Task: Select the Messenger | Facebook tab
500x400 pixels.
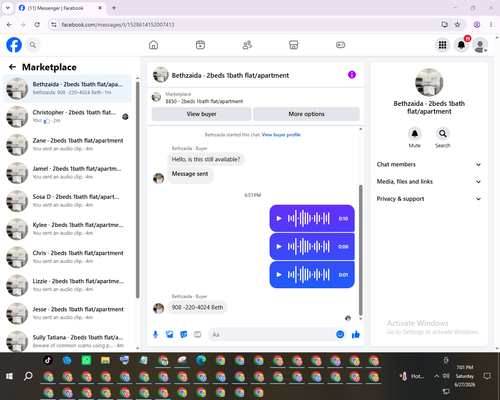Action: click(x=60, y=8)
